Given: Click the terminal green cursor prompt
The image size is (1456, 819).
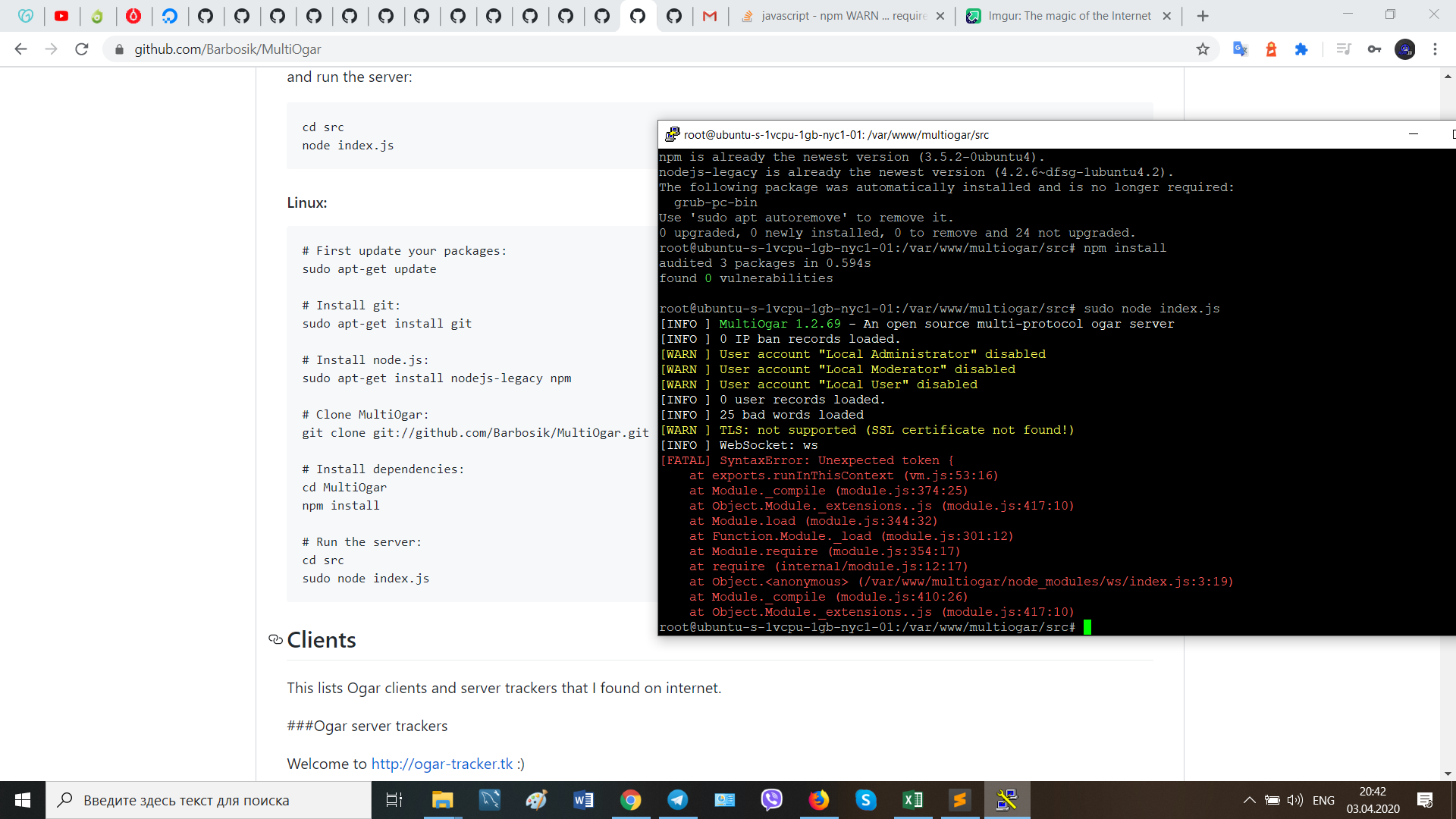Looking at the screenshot, I should click(1087, 627).
